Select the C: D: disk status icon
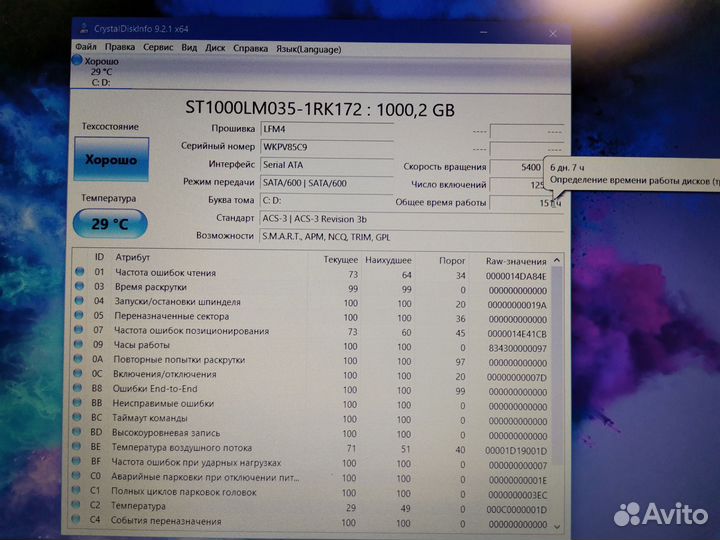 (77, 60)
